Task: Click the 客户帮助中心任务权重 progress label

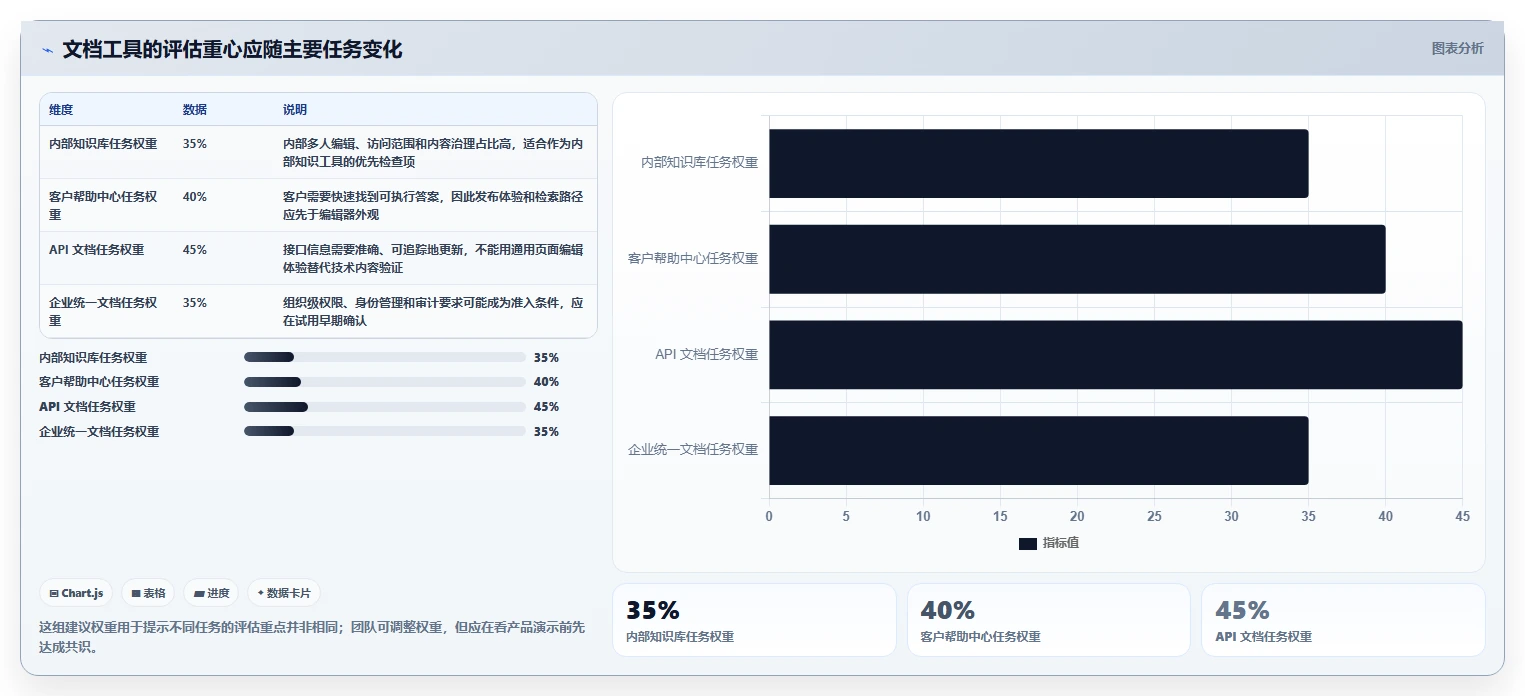Action: [99, 382]
